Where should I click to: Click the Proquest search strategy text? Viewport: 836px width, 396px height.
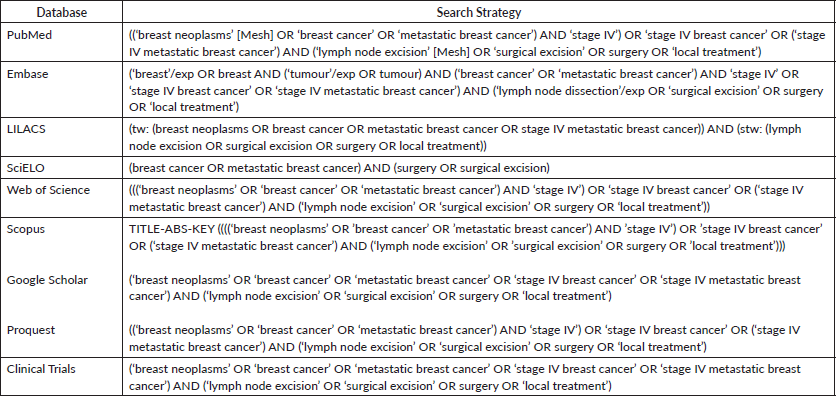pyautogui.click(x=464, y=338)
